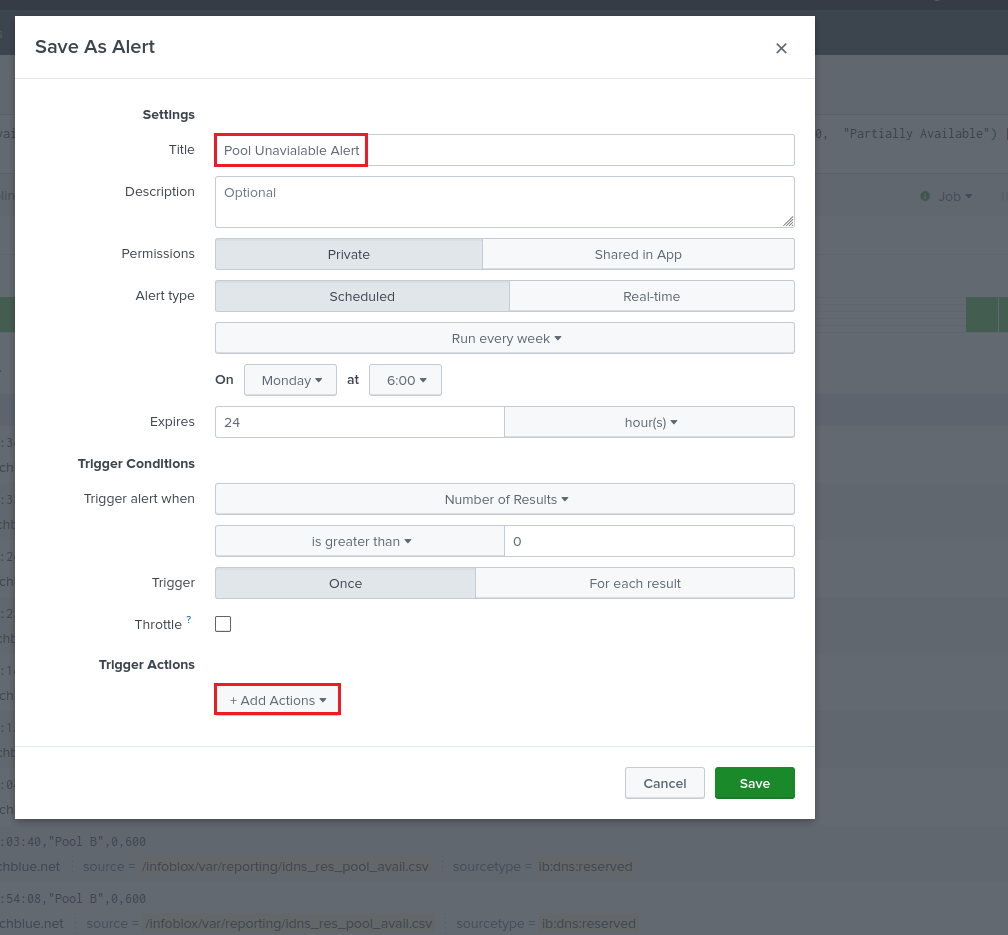
Task: Click the green Save button
Action: pos(754,783)
